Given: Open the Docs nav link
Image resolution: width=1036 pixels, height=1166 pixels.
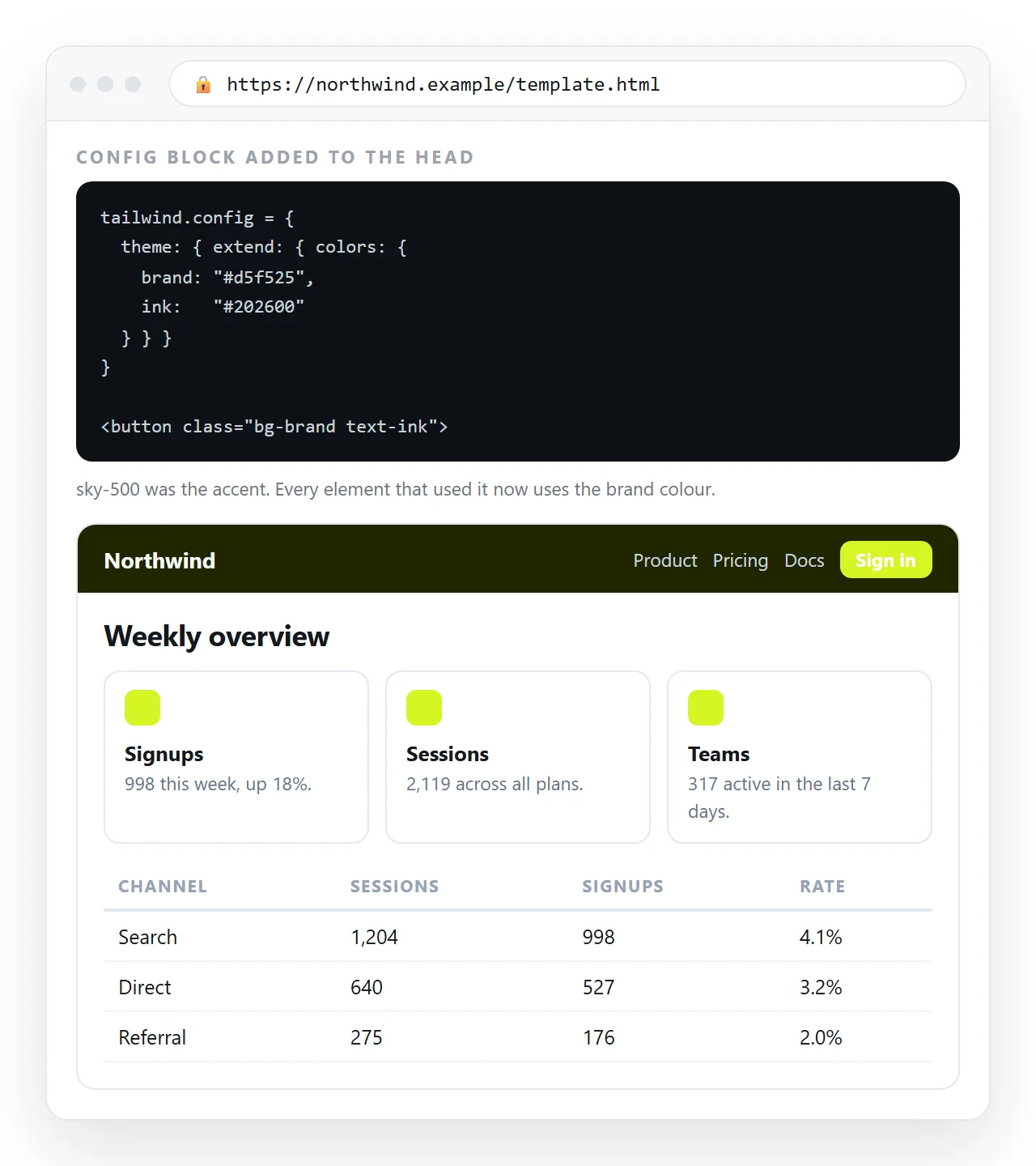Looking at the screenshot, I should click(804, 560).
